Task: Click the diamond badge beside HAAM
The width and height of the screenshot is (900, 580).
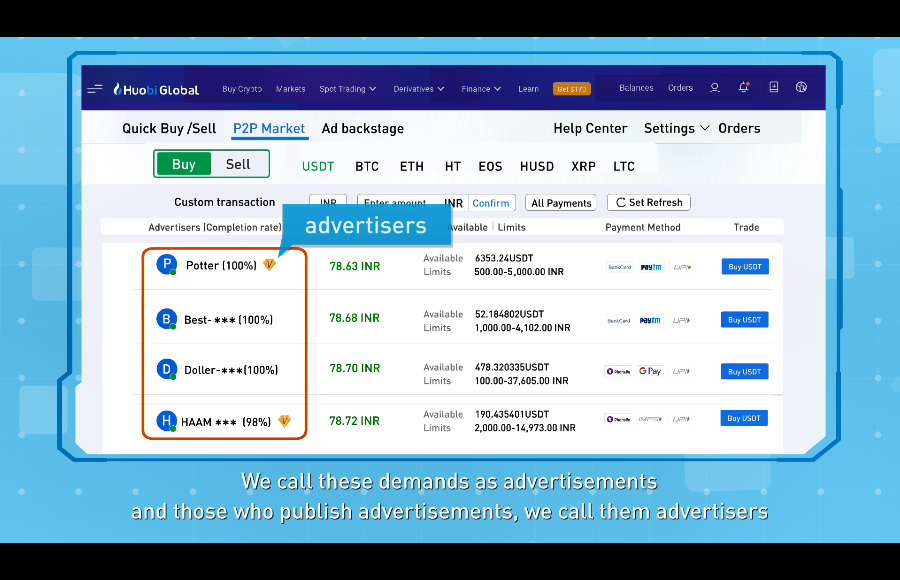Action: 284,422
